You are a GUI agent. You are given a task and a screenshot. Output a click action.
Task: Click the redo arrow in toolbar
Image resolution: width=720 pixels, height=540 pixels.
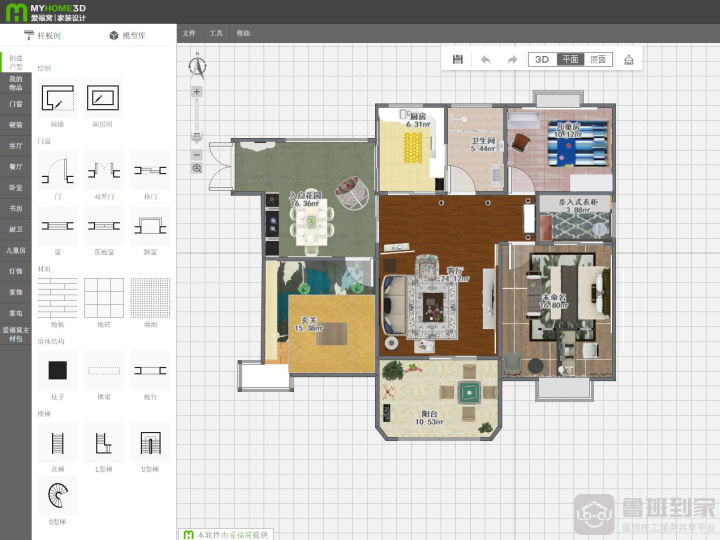pyautogui.click(x=512, y=60)
